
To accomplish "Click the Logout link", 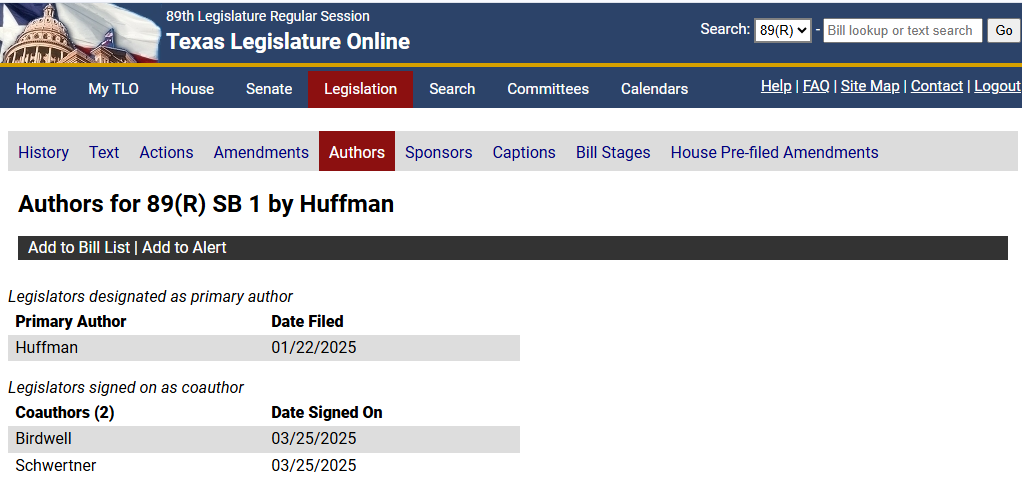I will pos(997,86).
